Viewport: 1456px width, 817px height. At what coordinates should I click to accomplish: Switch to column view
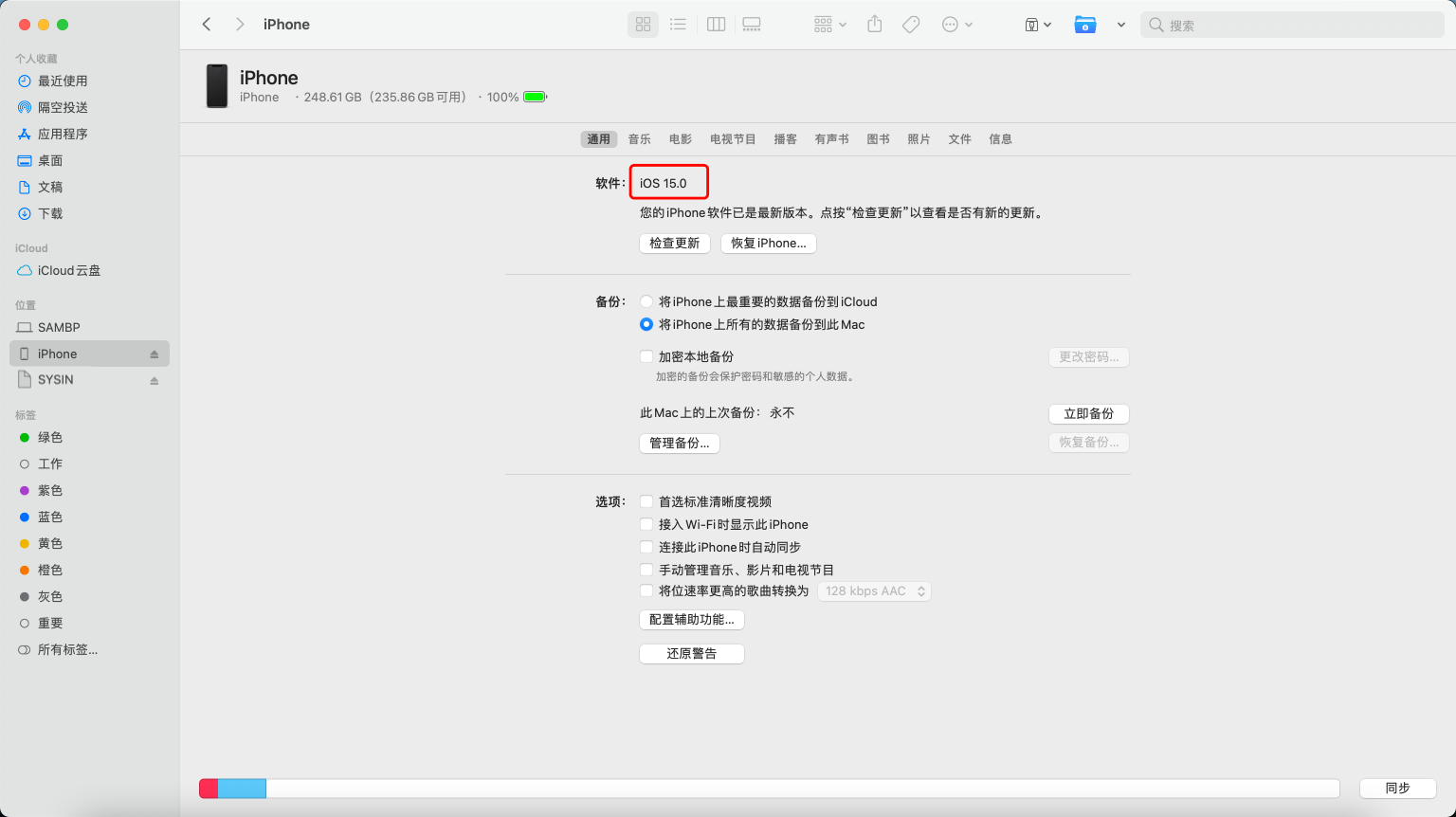[x=717, y=25]
